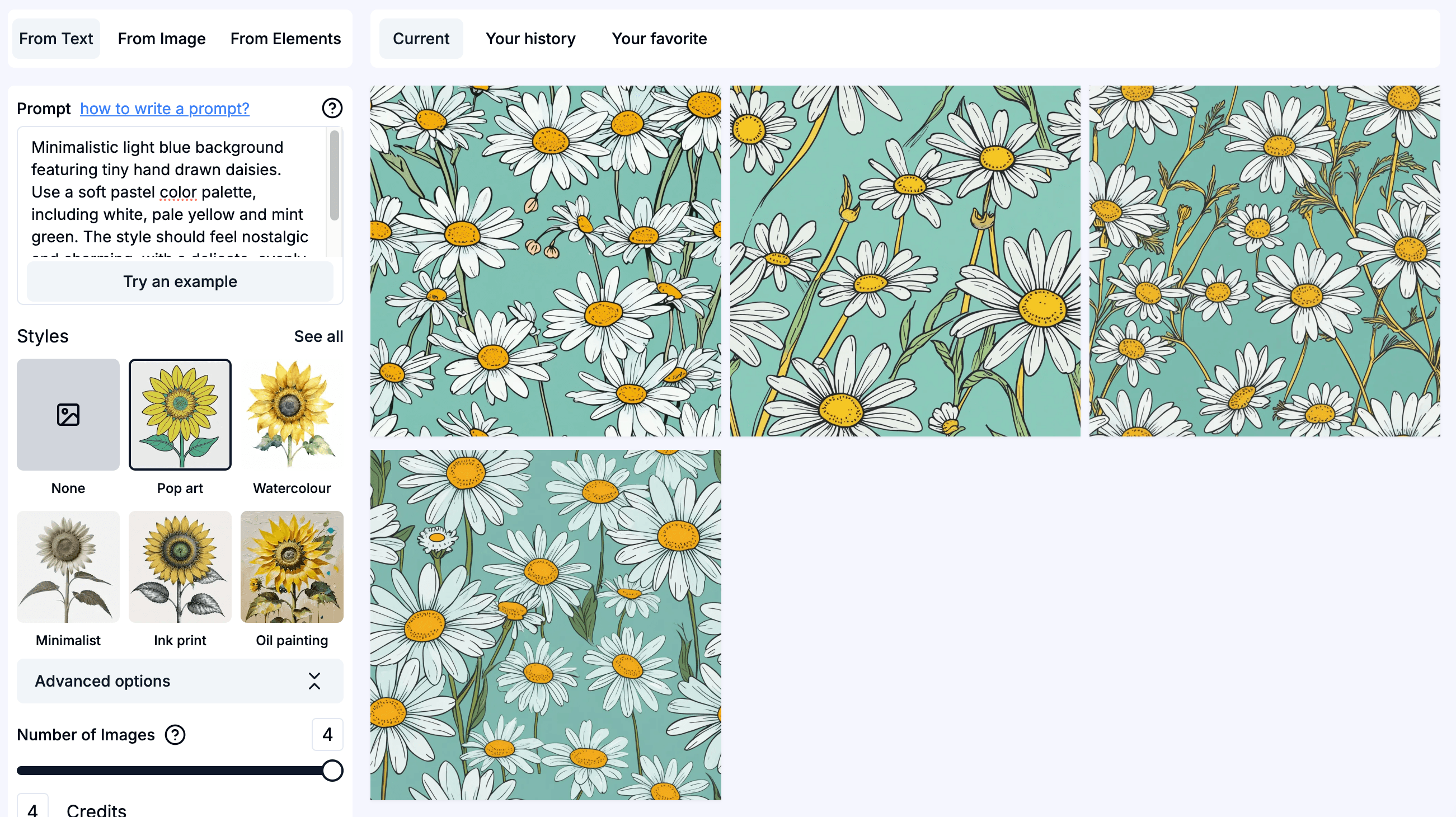The image size is (1456, 817).
Task: Open the Your history tab
Action: point(530,39)
